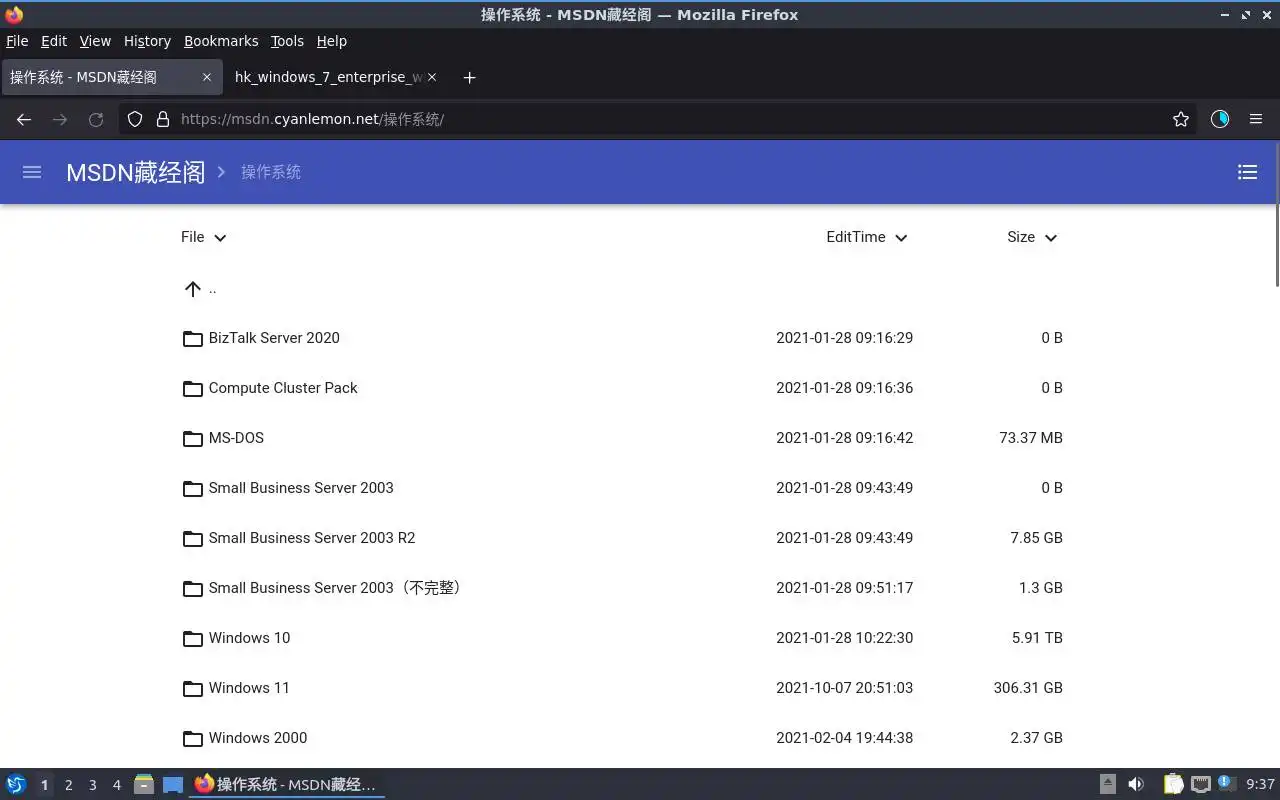Click the clipboard icon in the system tray

coord(1173,785)
